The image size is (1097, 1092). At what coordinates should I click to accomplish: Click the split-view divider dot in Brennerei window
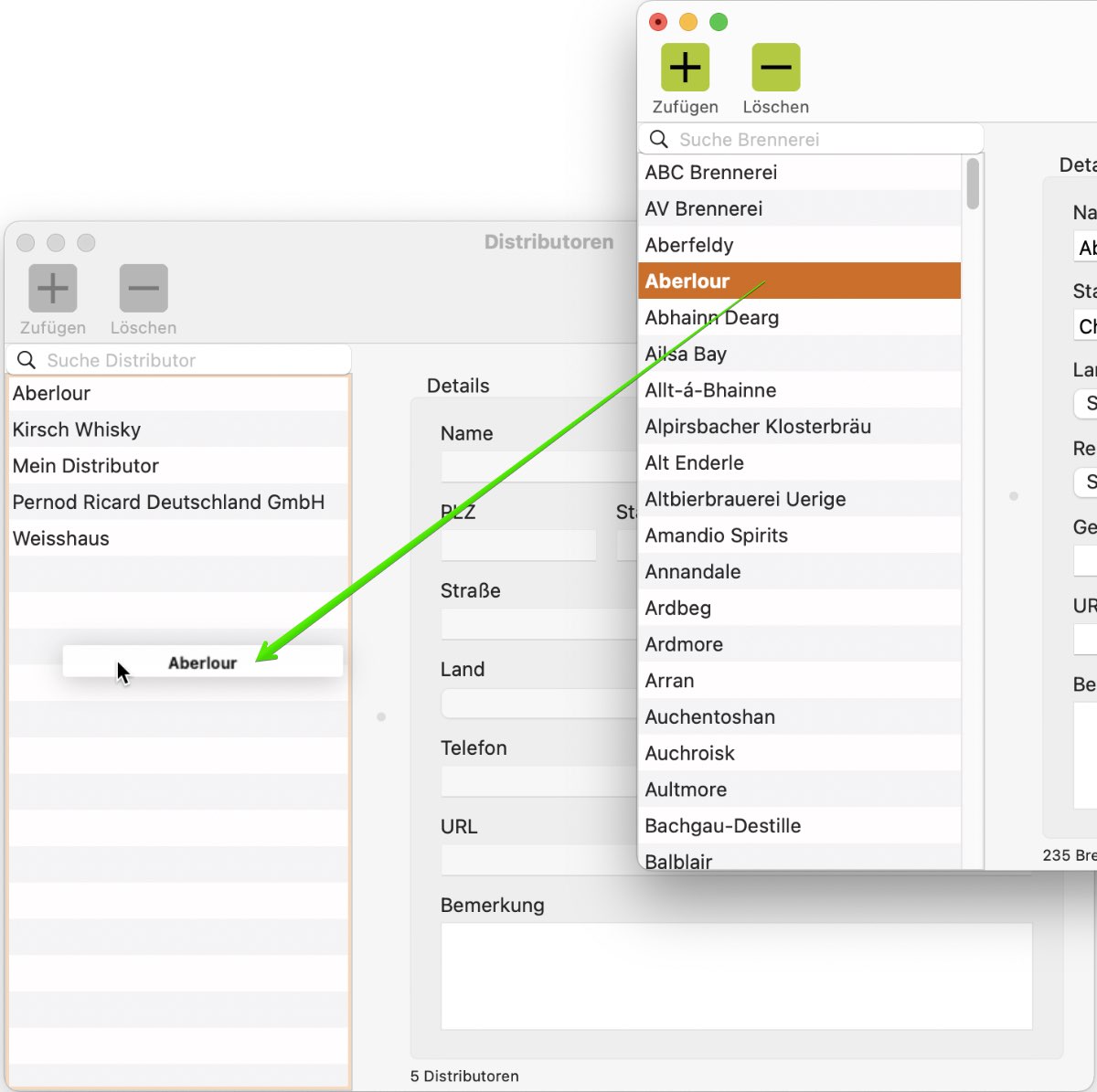(1013, 496)
